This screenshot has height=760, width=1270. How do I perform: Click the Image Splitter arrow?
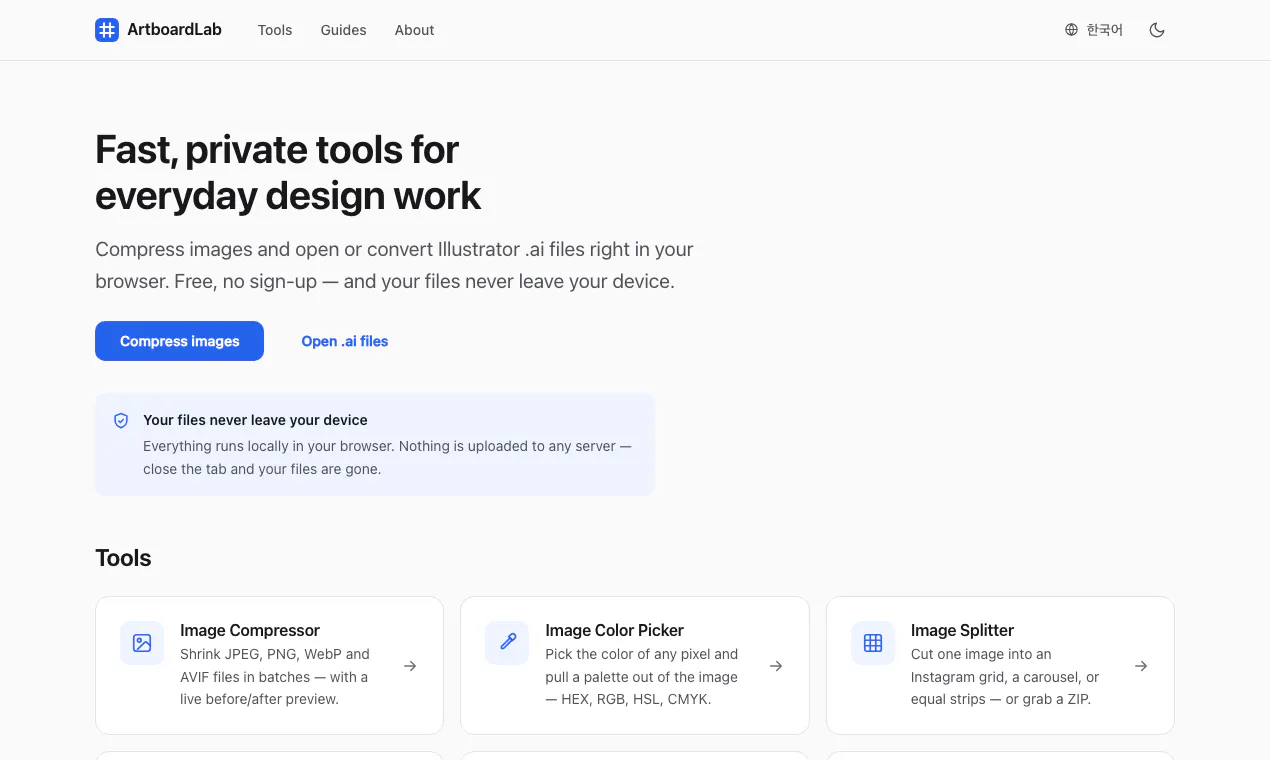1141,666
